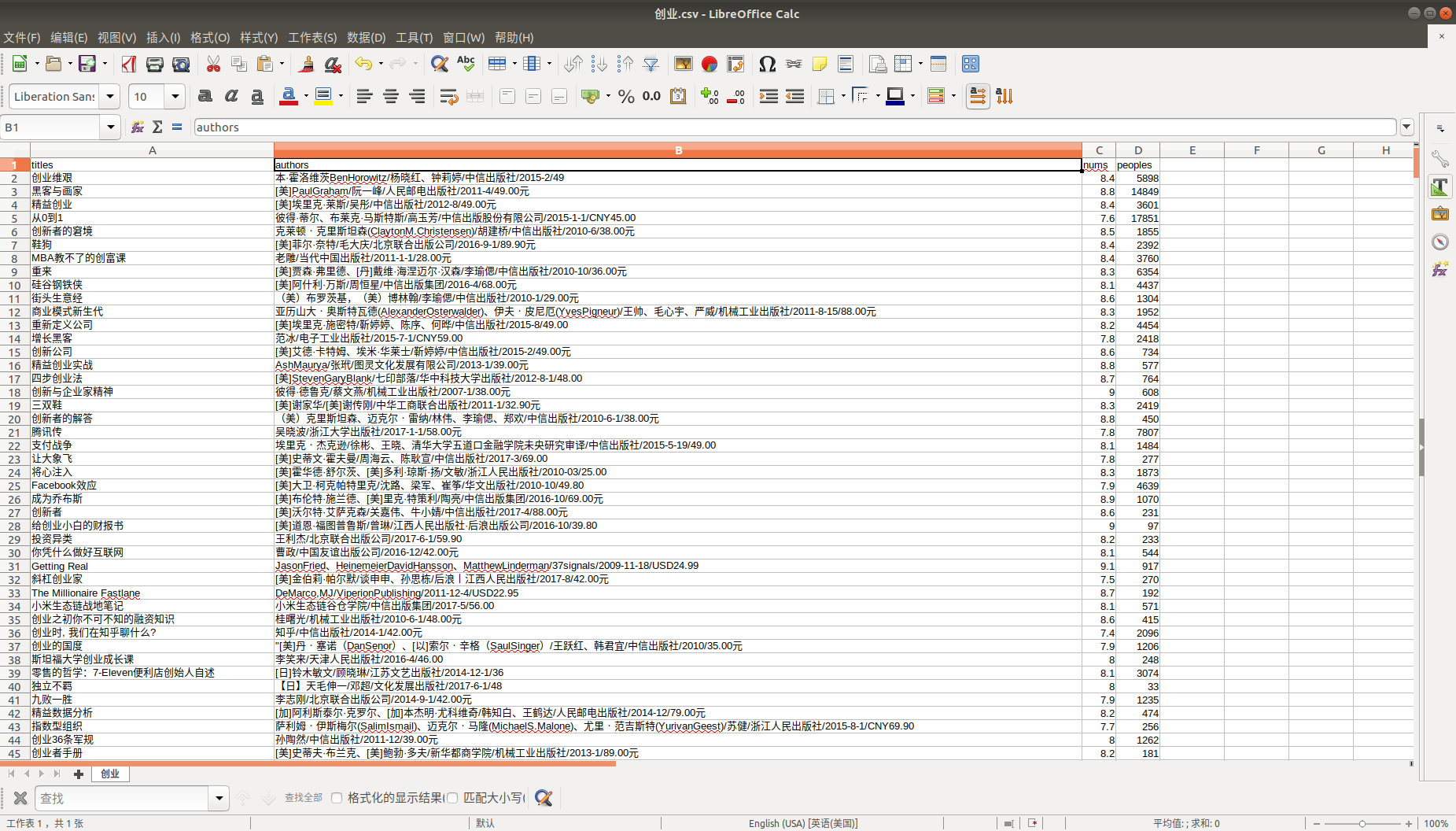This screenshot has width=1456, height=831.
Task: Apply yellow background color swatch
Action: [x=323, y=96]
